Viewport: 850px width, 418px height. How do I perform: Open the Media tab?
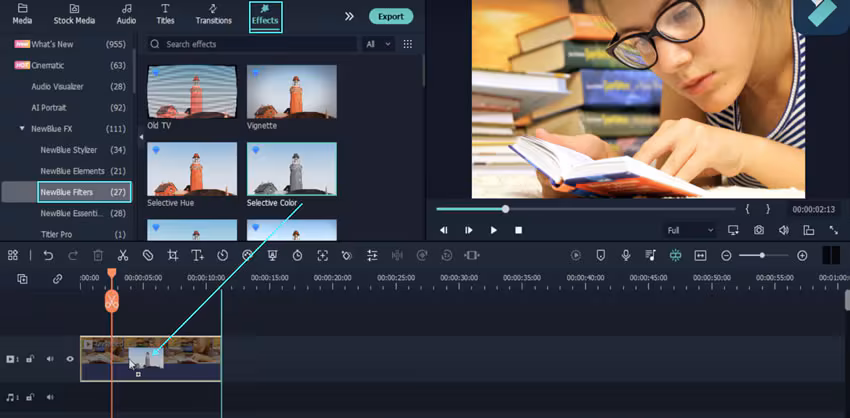tap(22, 15)
